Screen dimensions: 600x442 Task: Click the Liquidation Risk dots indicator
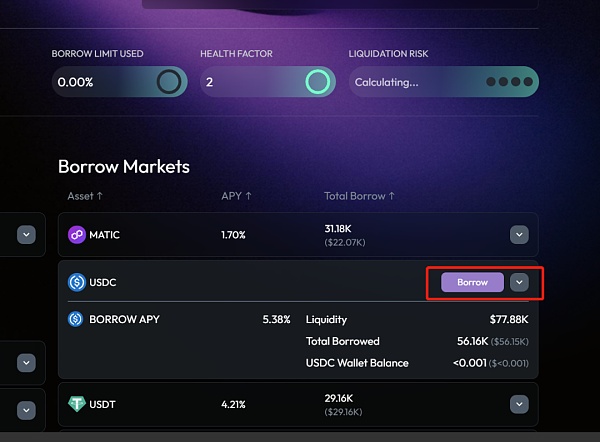510,82
